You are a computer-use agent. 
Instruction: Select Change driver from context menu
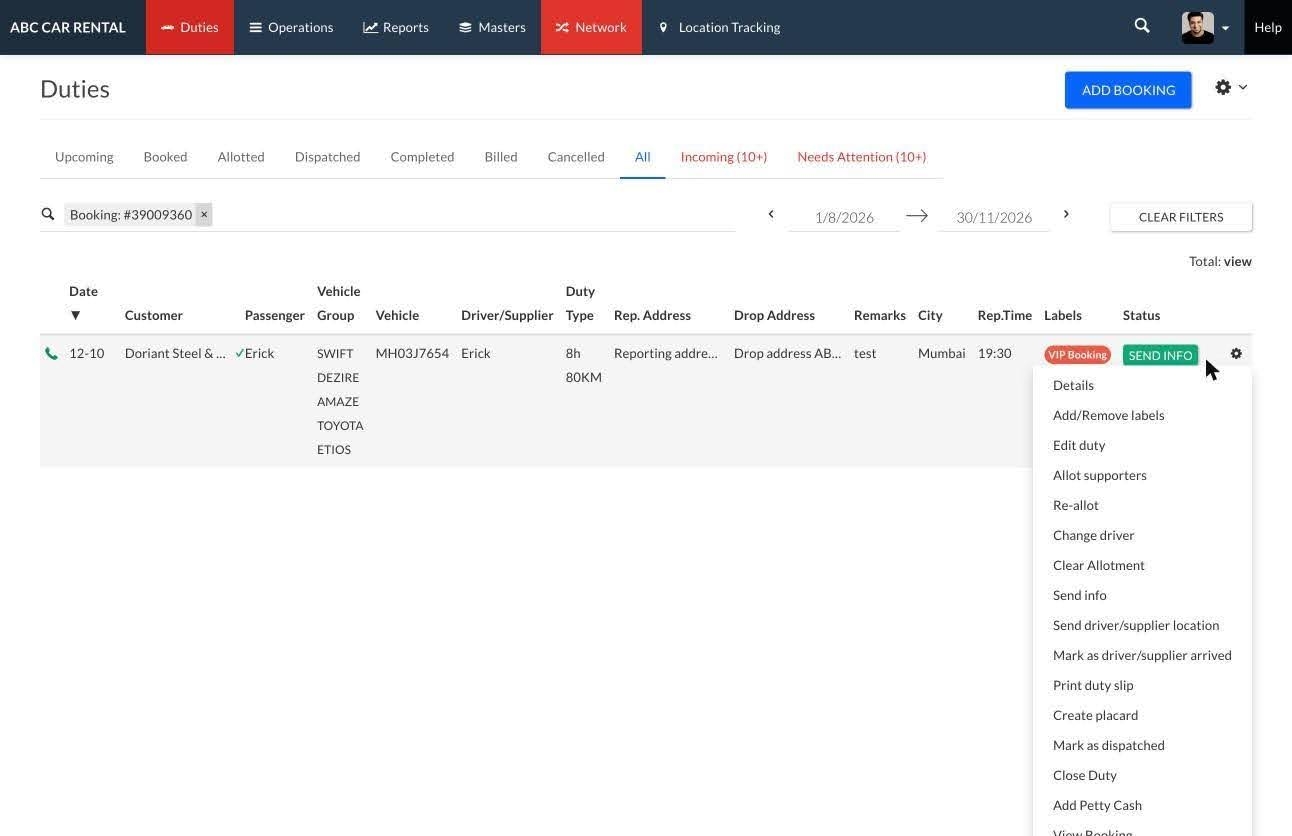click(1093, 535)
